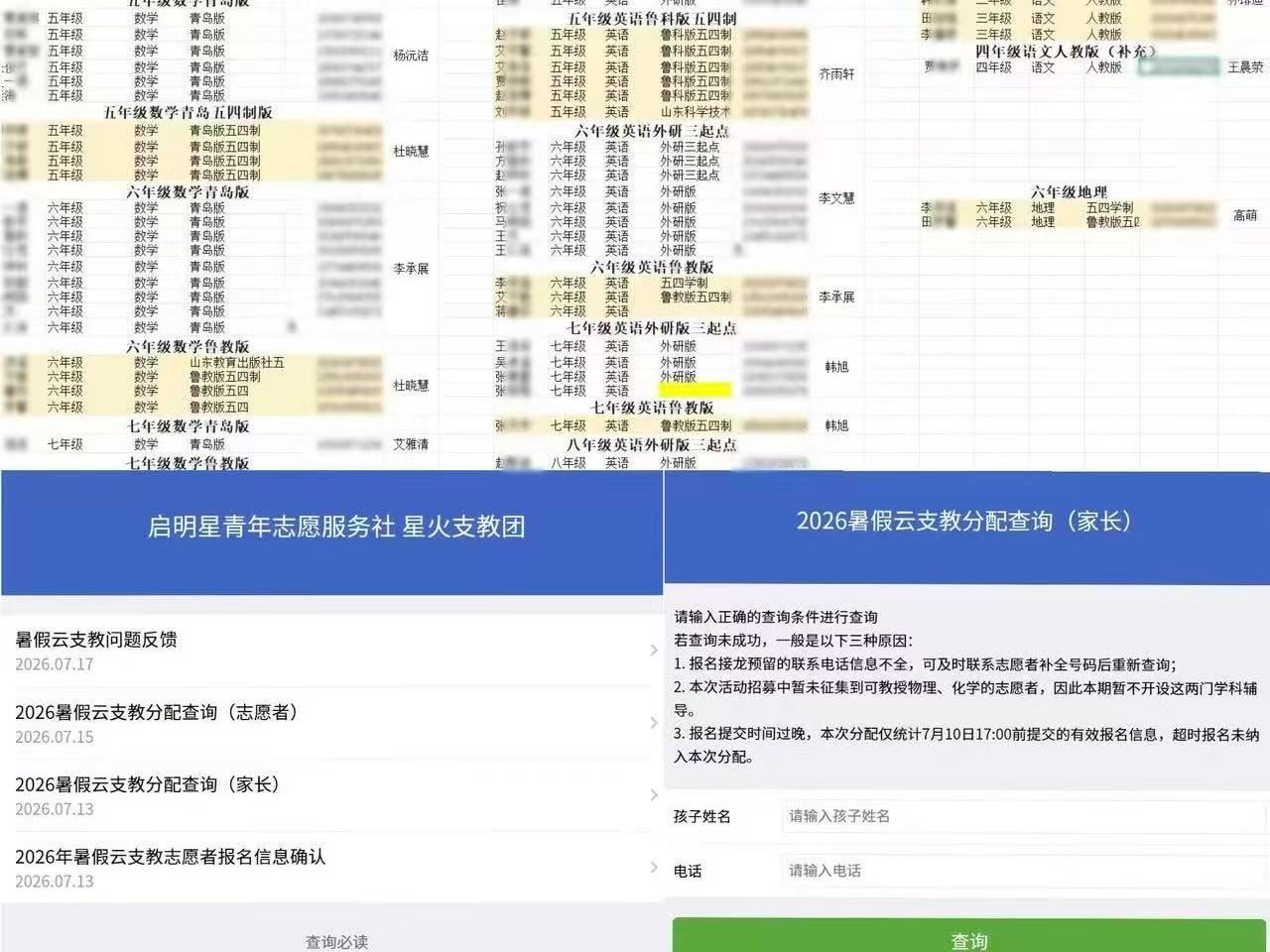This screenshot has width=1270, height=952.
Task: Click the 2026暑假云支教分配查询（家长） page title
Action: point(964,522)
